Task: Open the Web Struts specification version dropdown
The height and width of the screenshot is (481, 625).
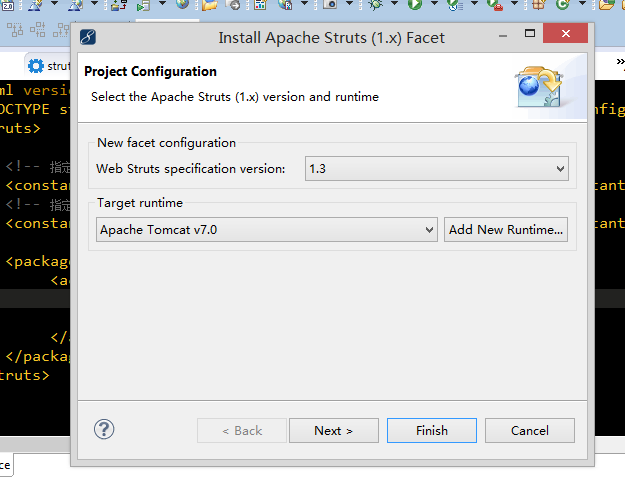Action: [436, 169]
